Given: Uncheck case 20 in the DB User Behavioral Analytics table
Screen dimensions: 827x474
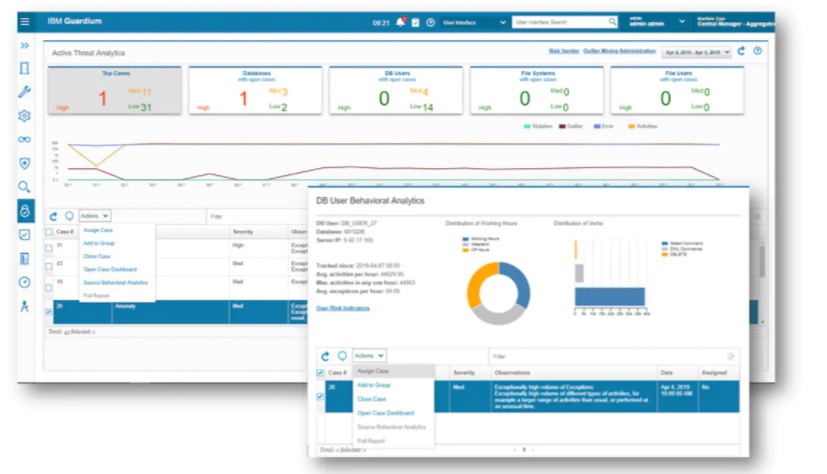Looking at the screenshot, I should pyautogui.click(x=321, y=396).
